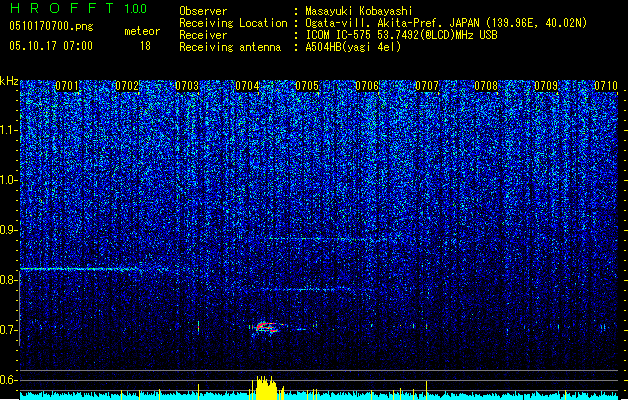The image size is (629, 400).
Task: Click the 0703 time marker
Action: (187, 86)
